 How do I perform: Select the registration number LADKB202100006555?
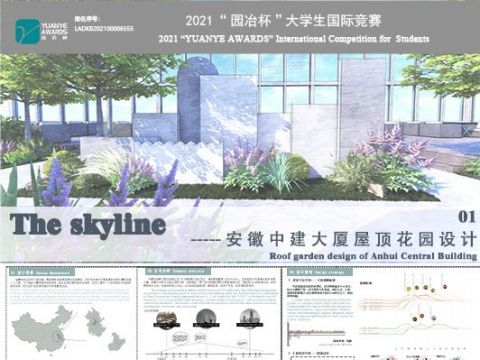104,29
